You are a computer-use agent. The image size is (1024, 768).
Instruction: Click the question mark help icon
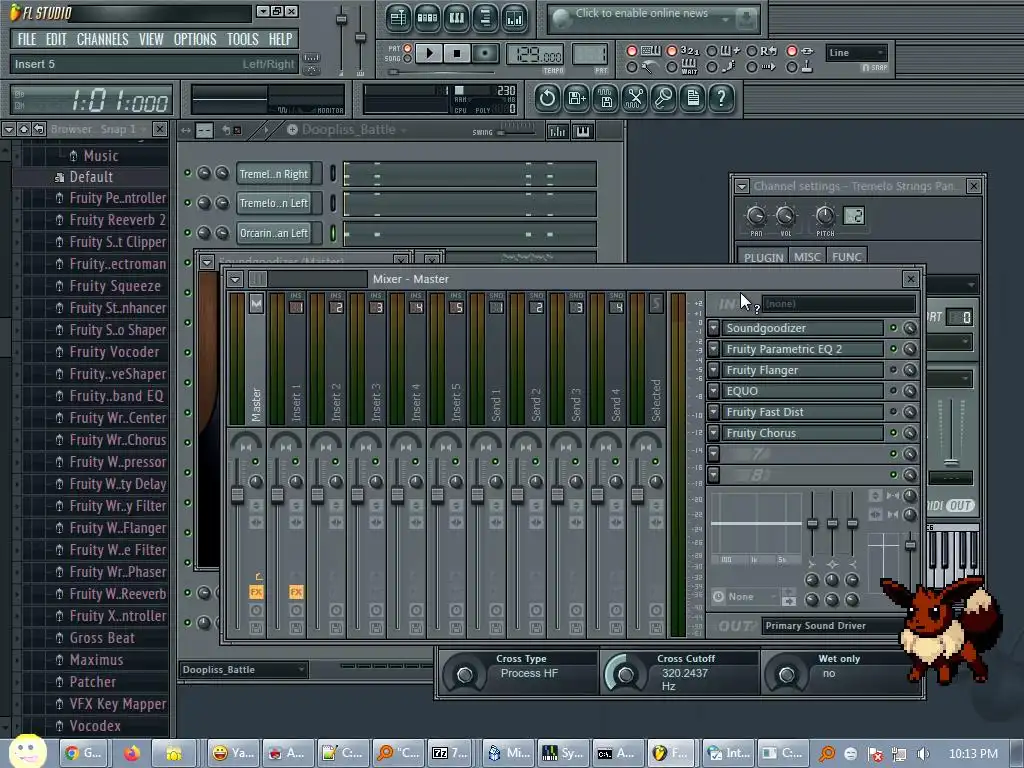(x=722, y=99)
